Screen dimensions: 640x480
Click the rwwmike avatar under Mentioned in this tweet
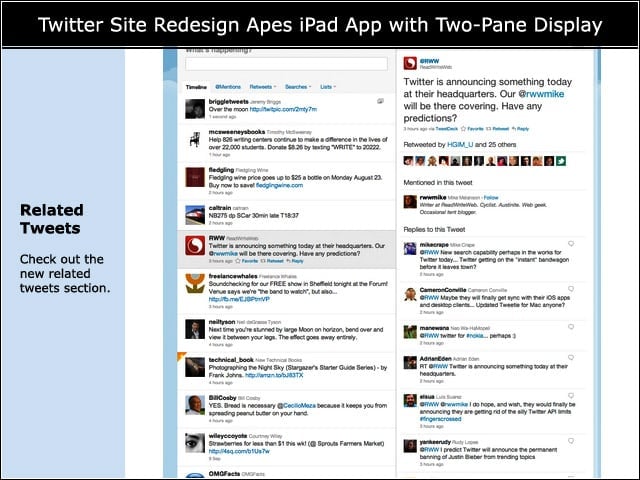(x=410, y=202)
